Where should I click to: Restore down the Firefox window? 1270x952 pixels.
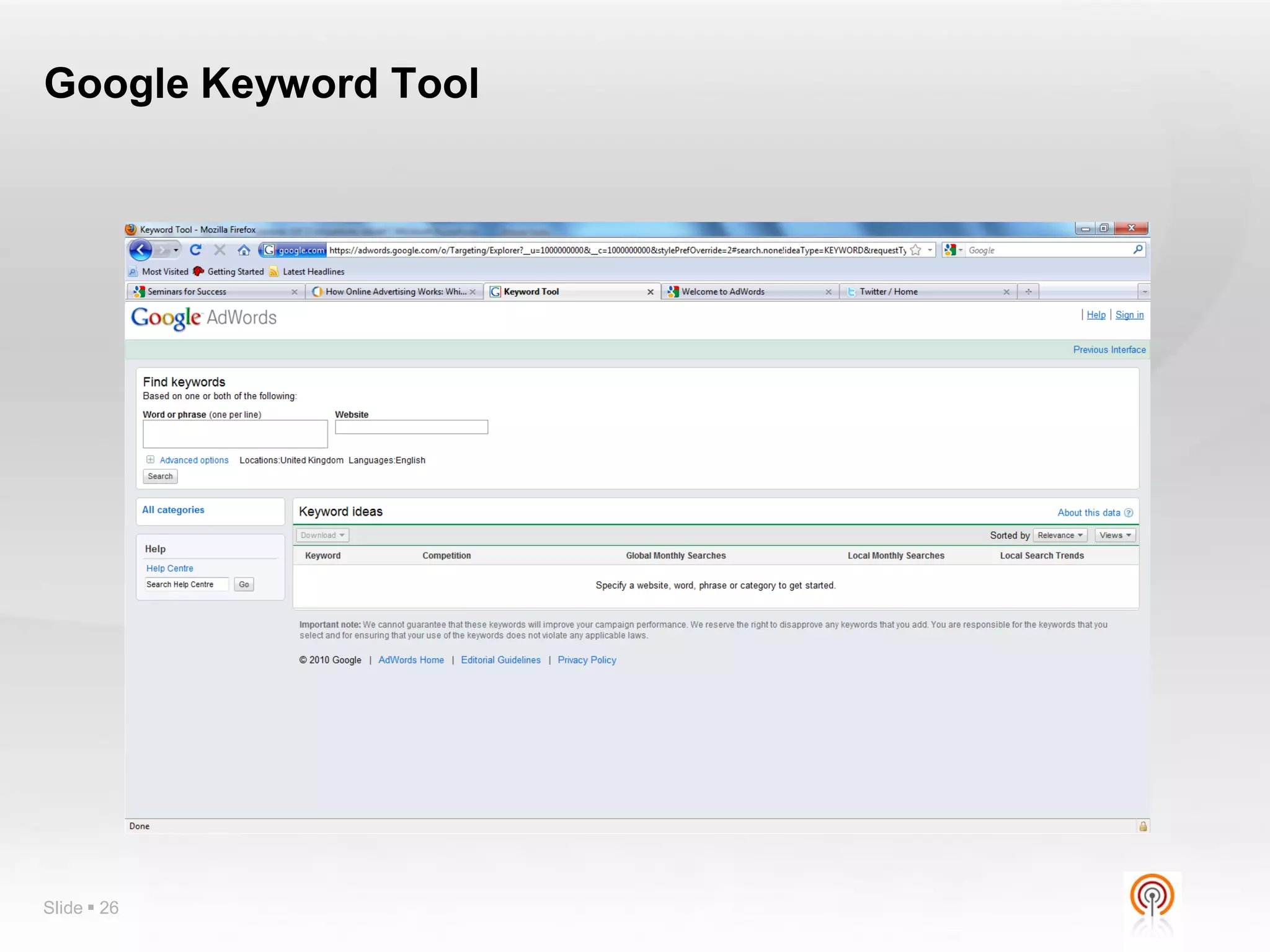coord(1104,228)
